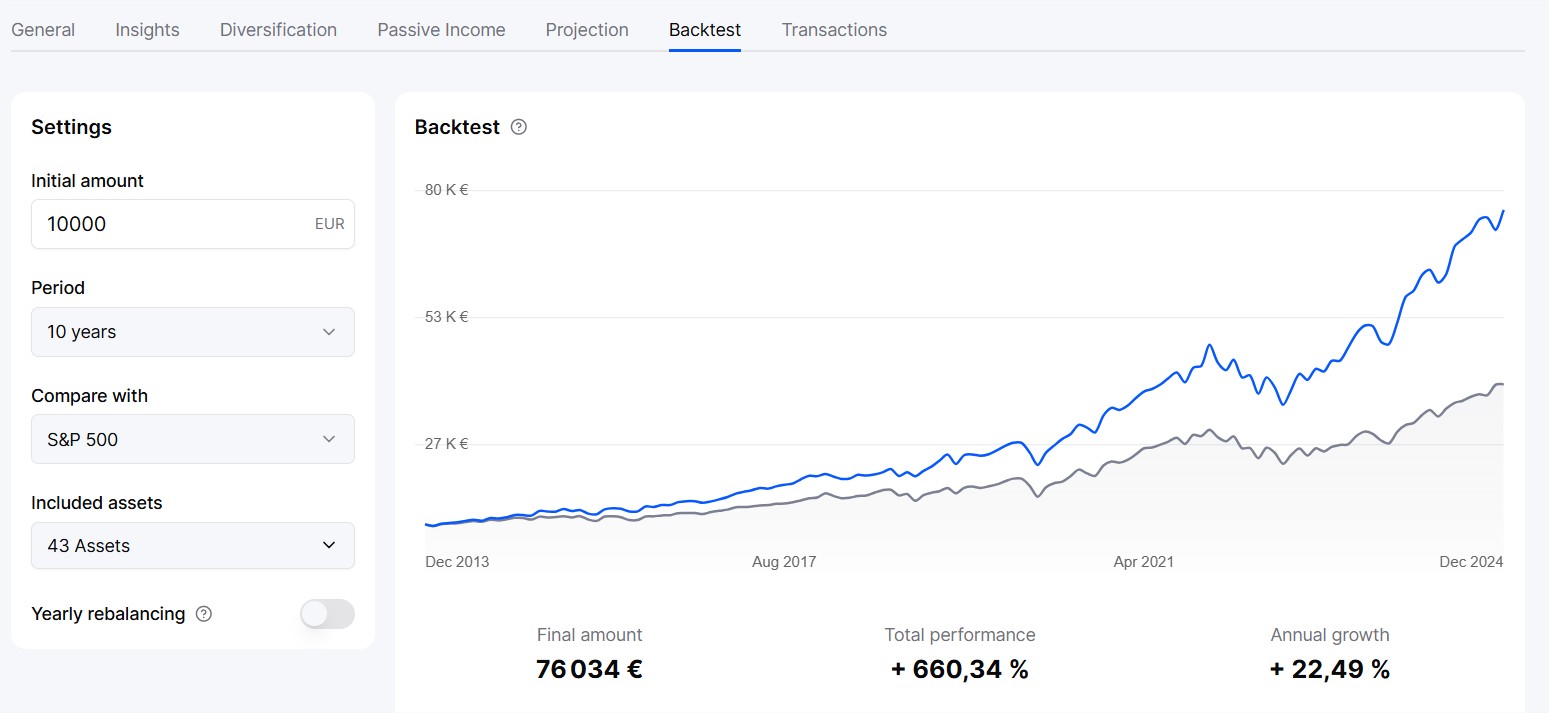
Task: Click the Included assets label
Action: pos(96,503)
